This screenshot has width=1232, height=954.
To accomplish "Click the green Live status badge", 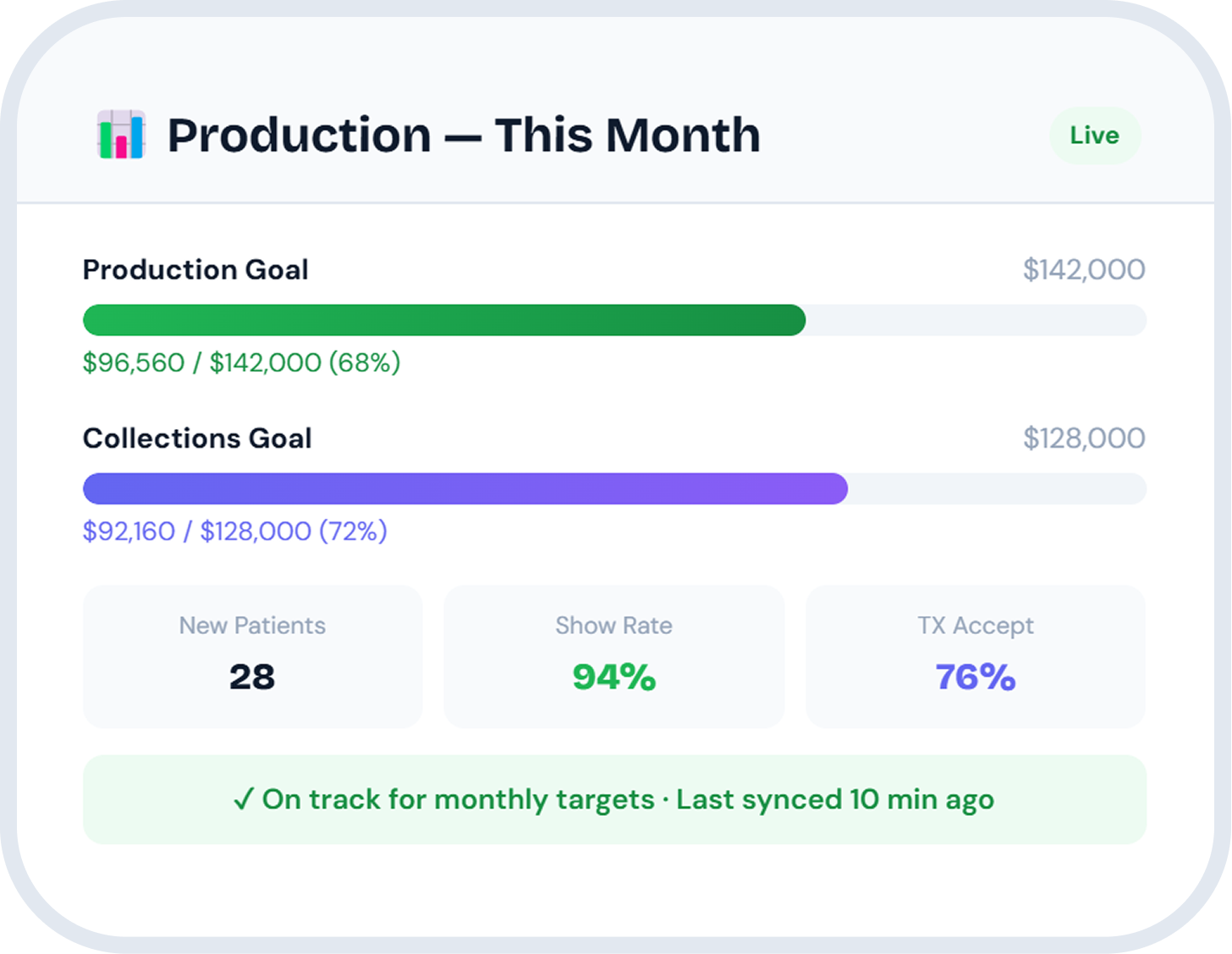I will click(1094, 135).
